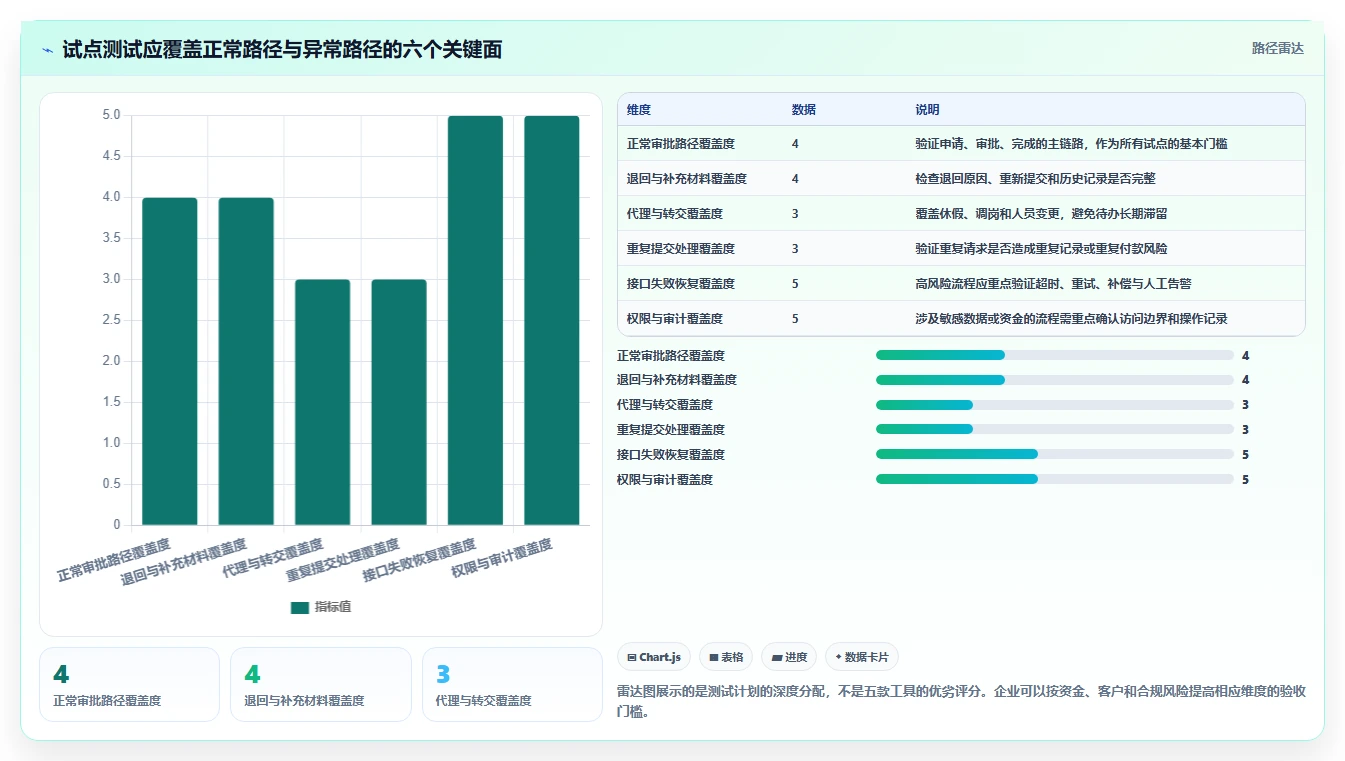Click the footnote paragraph starting 雷达图展示的是
Viewport: 1345px width, 761px height.
pos(962,700)
